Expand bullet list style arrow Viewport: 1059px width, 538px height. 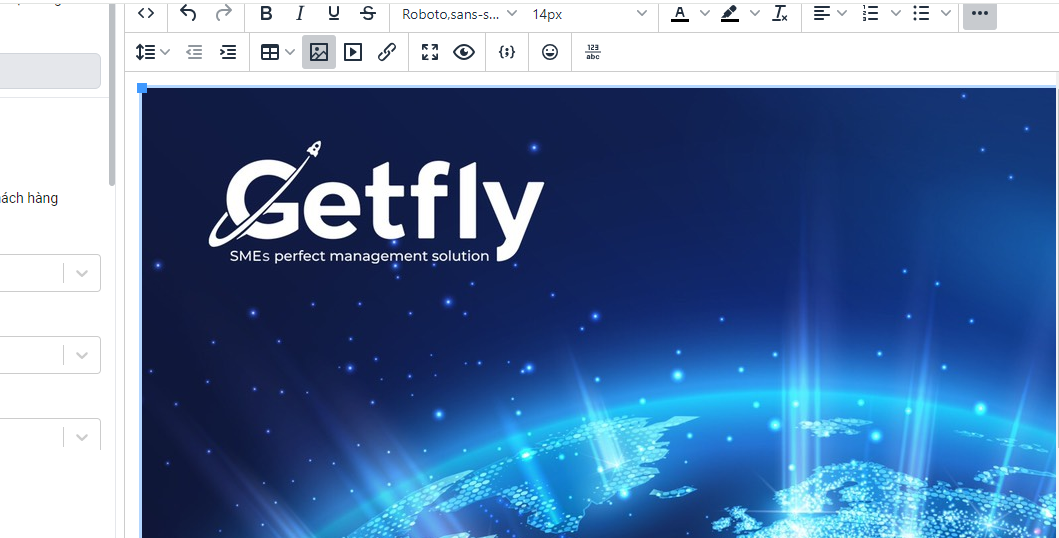tap(946, 14)
